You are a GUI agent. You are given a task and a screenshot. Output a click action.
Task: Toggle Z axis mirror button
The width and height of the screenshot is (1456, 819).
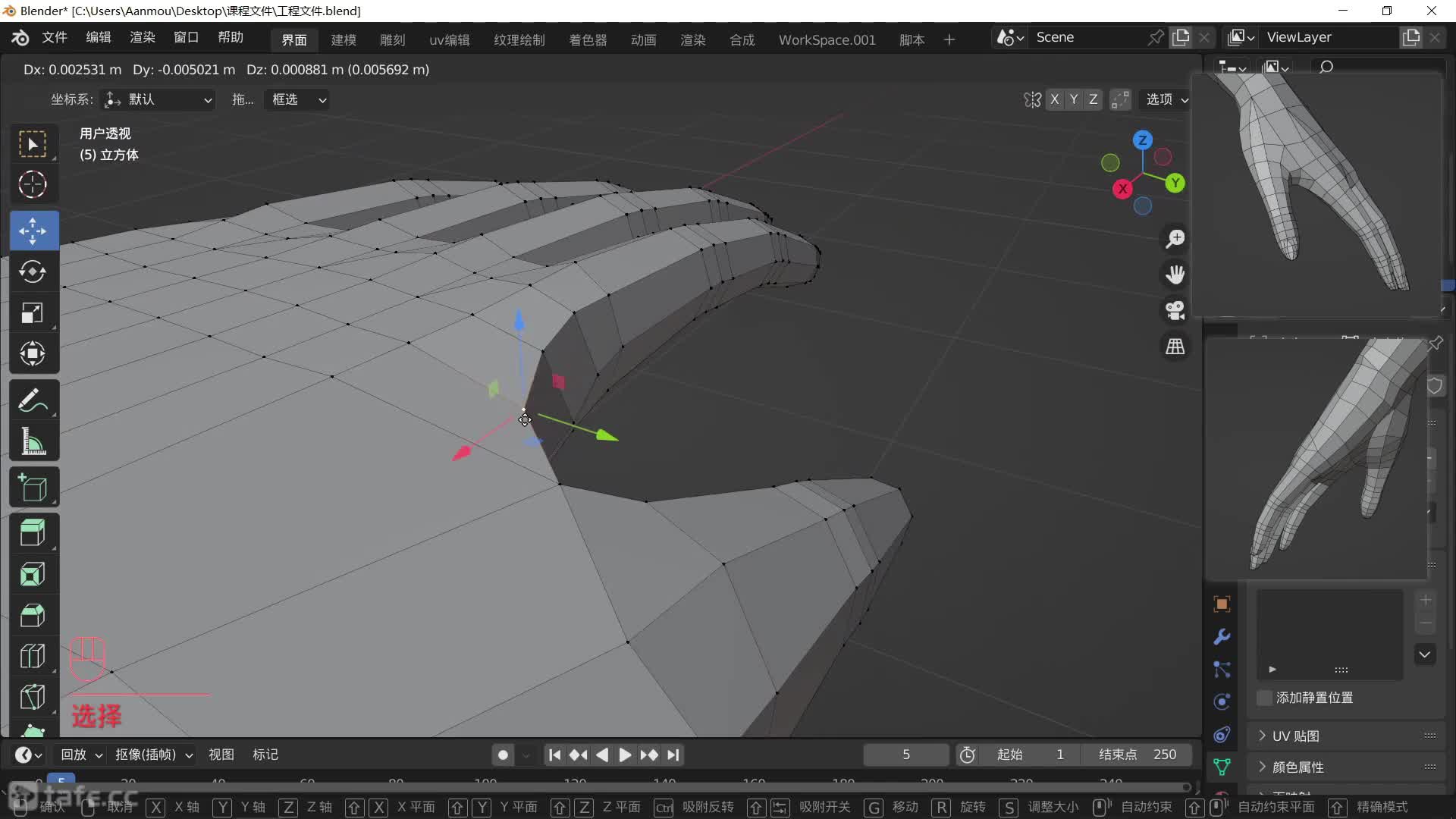[1093, 99]
